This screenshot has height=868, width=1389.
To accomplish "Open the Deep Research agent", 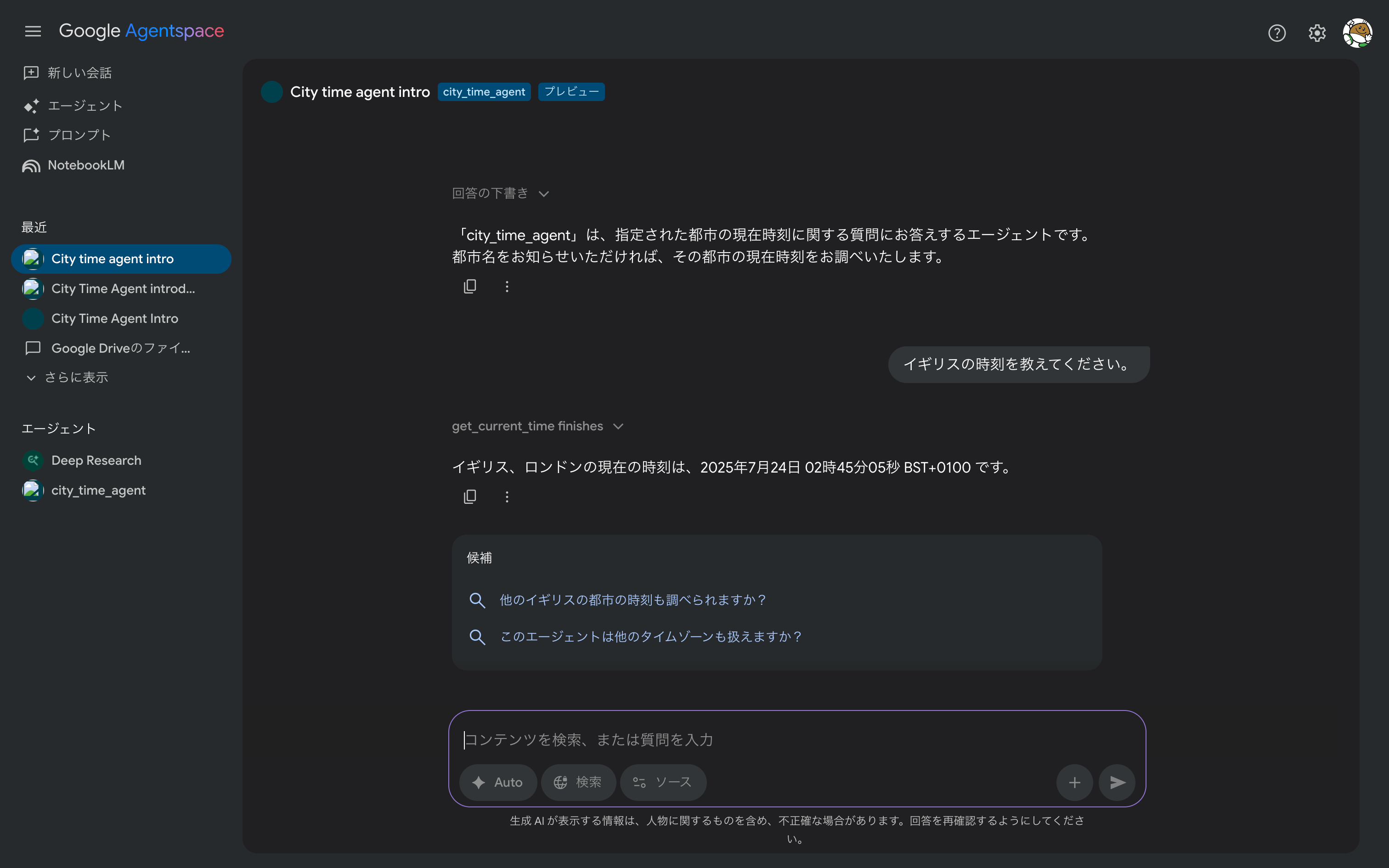I will [121, 460].
